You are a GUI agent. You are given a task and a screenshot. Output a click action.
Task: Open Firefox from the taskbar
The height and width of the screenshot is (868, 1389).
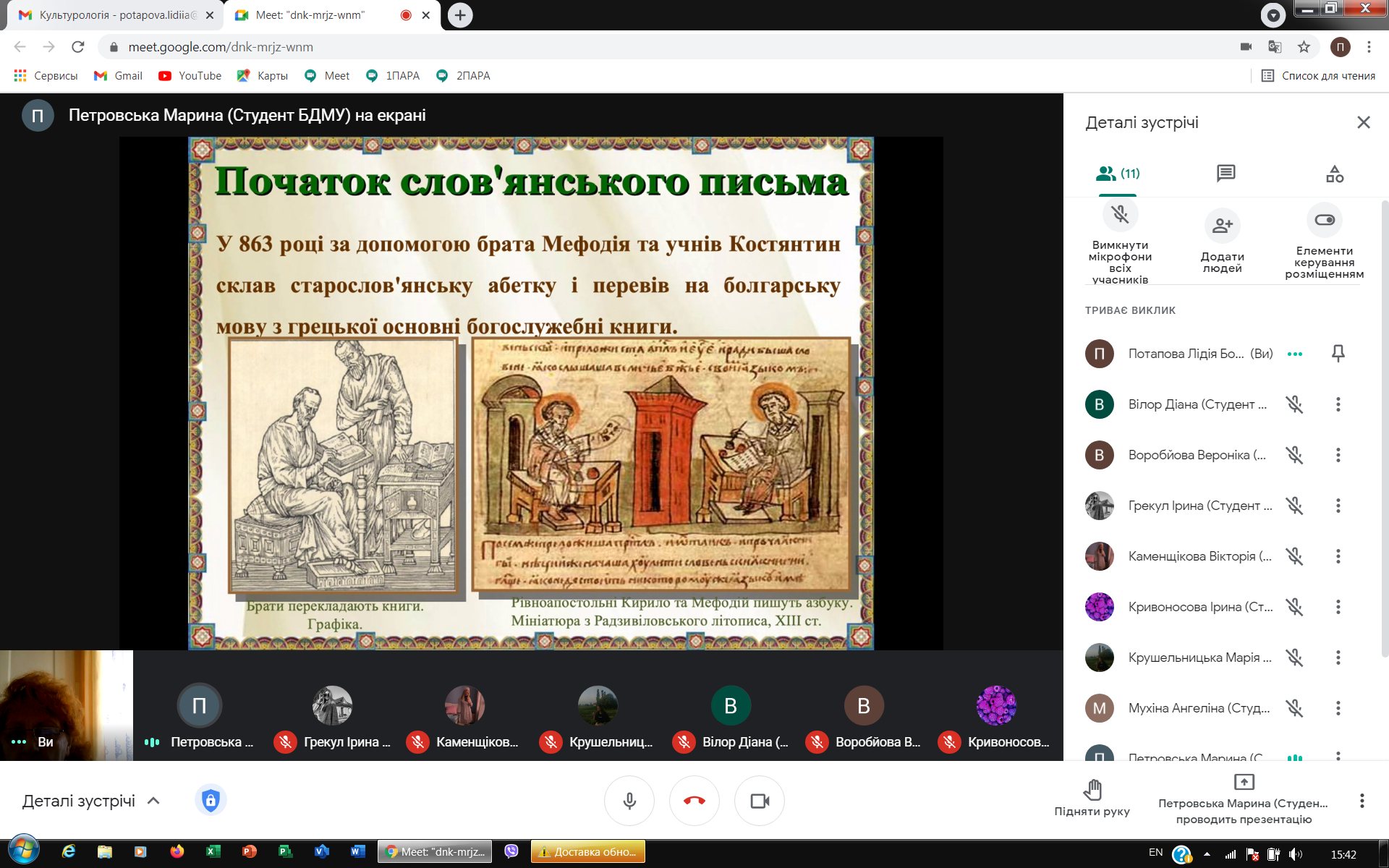coord(177,852)
